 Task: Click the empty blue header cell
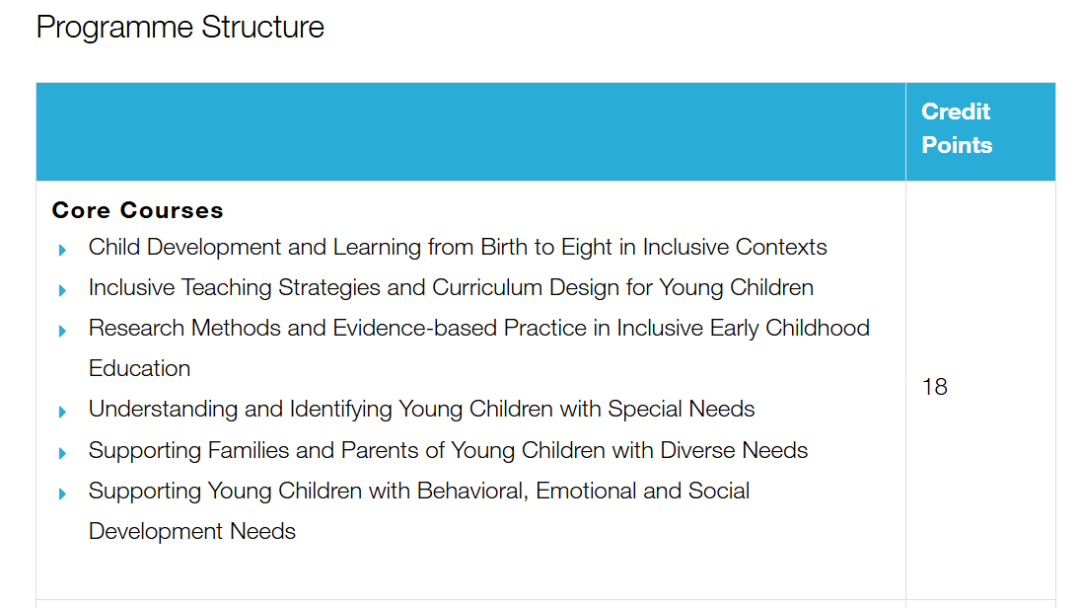click(470, 131)
